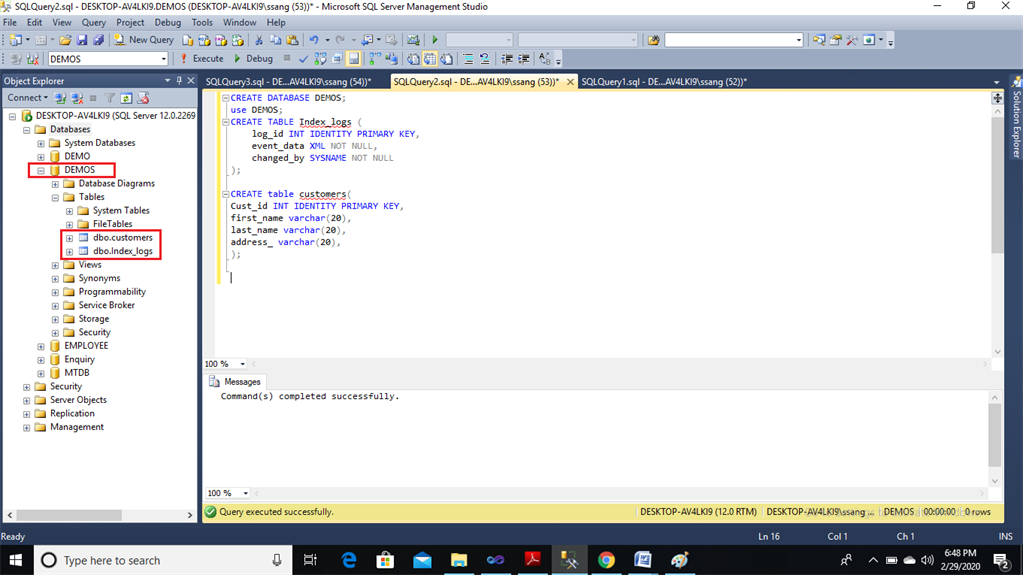
Task: Open Chrome from the Windows taskbar
Action: (606, 560)
